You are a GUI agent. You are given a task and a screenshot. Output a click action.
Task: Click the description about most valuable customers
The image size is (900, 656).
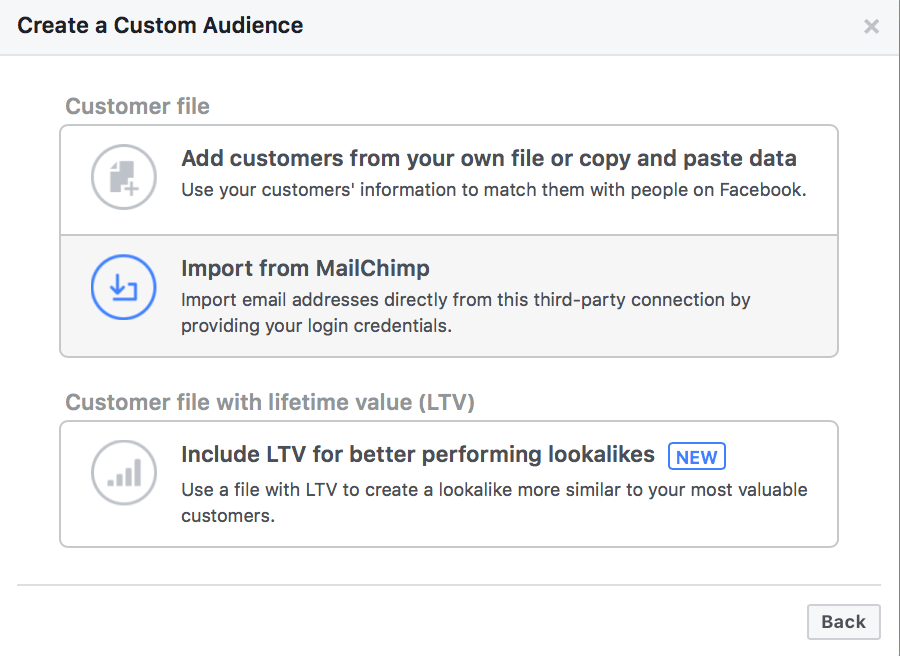click(494, 502)
